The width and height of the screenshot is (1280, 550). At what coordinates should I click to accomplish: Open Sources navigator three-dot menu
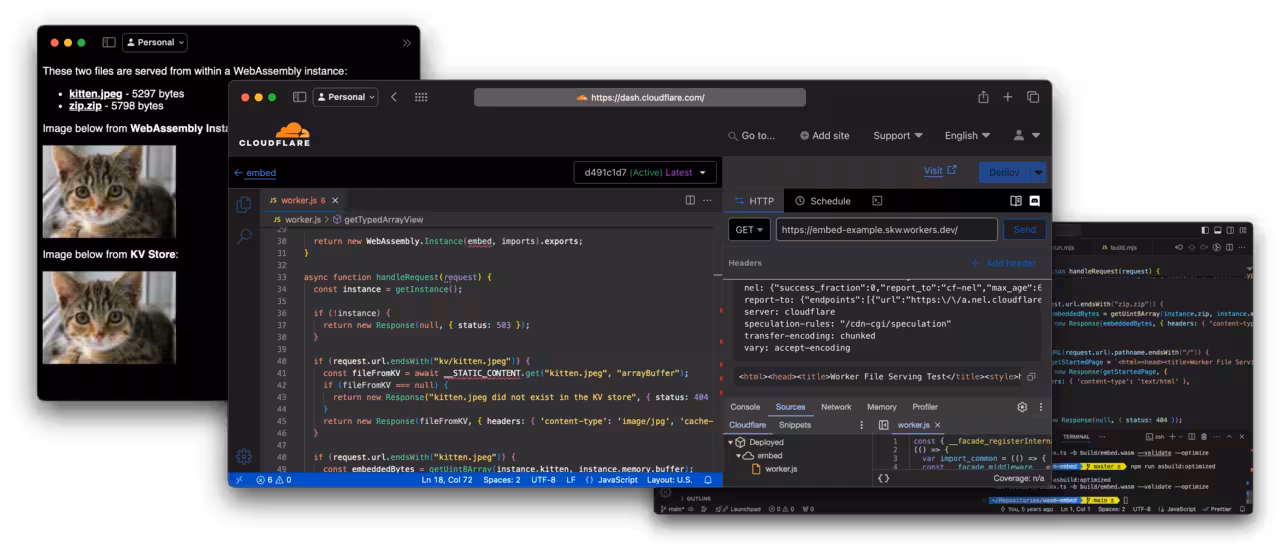coord(861,425)
